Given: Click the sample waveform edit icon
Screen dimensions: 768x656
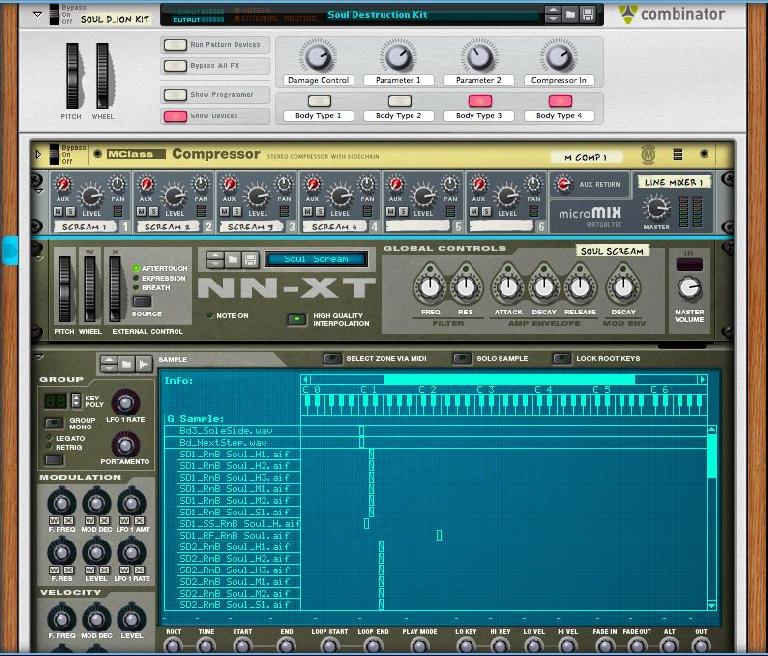Looking at the screenshot, I should tap(144, 364).
